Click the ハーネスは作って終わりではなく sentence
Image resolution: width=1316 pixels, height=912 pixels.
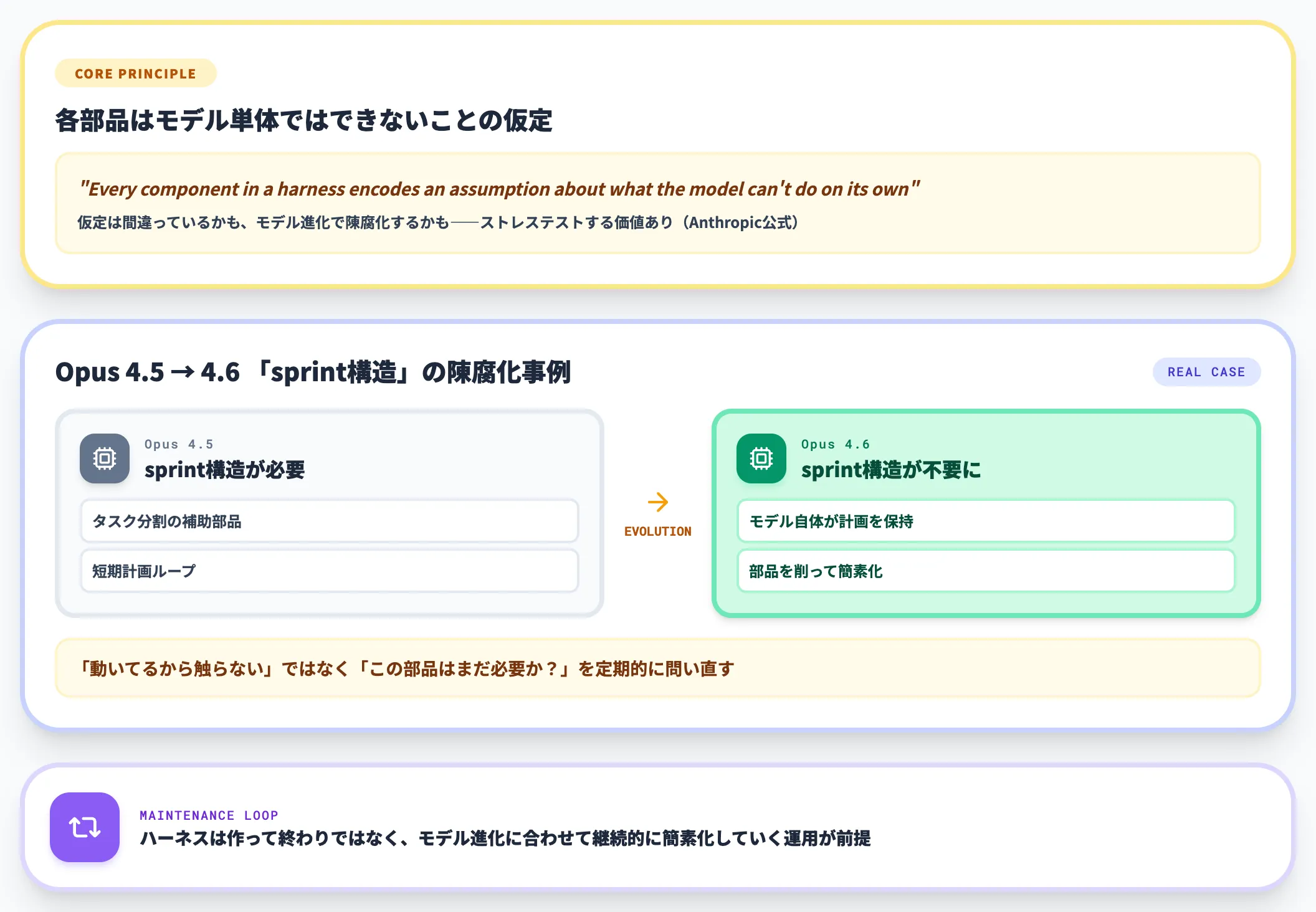pyautogui.click(x=505, y=838)
